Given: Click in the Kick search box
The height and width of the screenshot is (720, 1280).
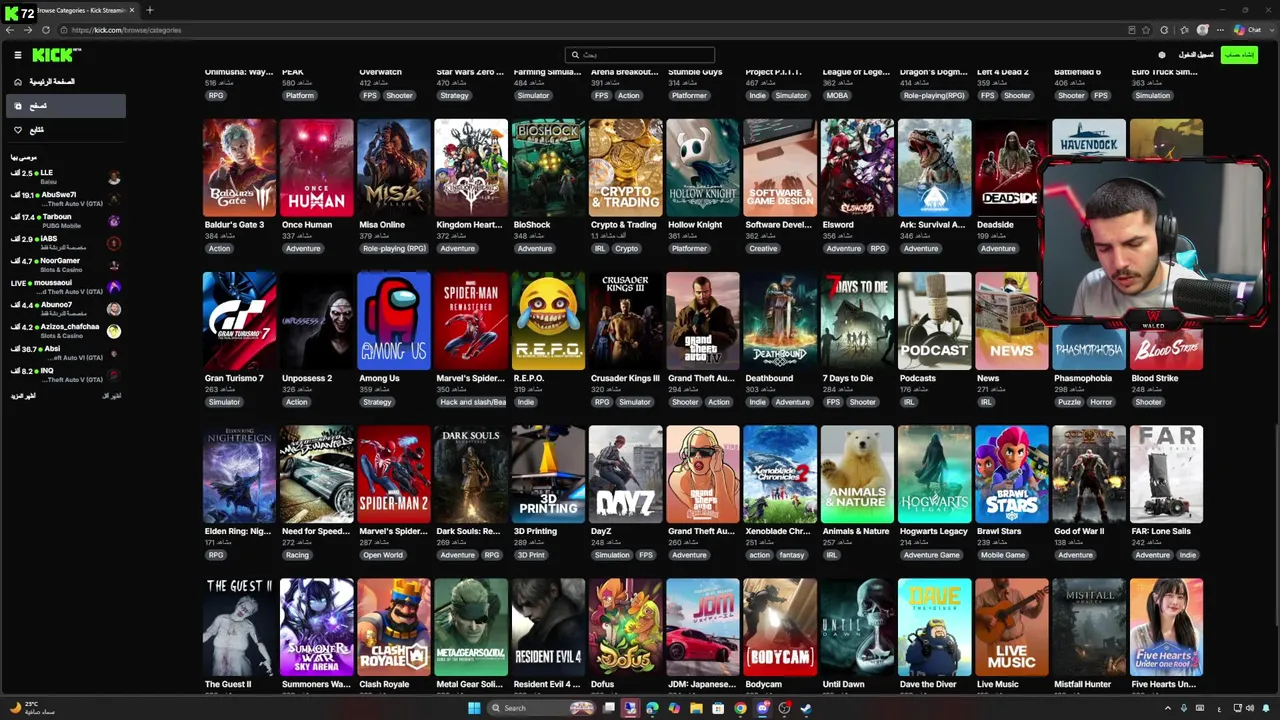Looking at the screenshot, I should (640, 55).
